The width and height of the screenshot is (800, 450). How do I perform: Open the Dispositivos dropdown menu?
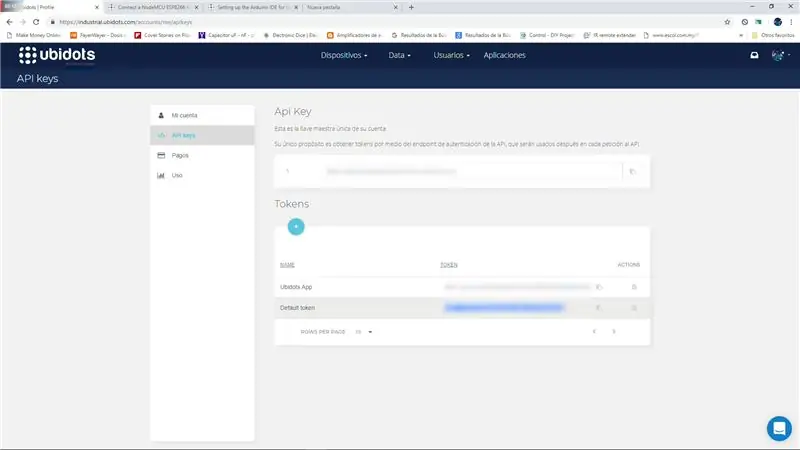pyautogui.click(x=344, y=55)
